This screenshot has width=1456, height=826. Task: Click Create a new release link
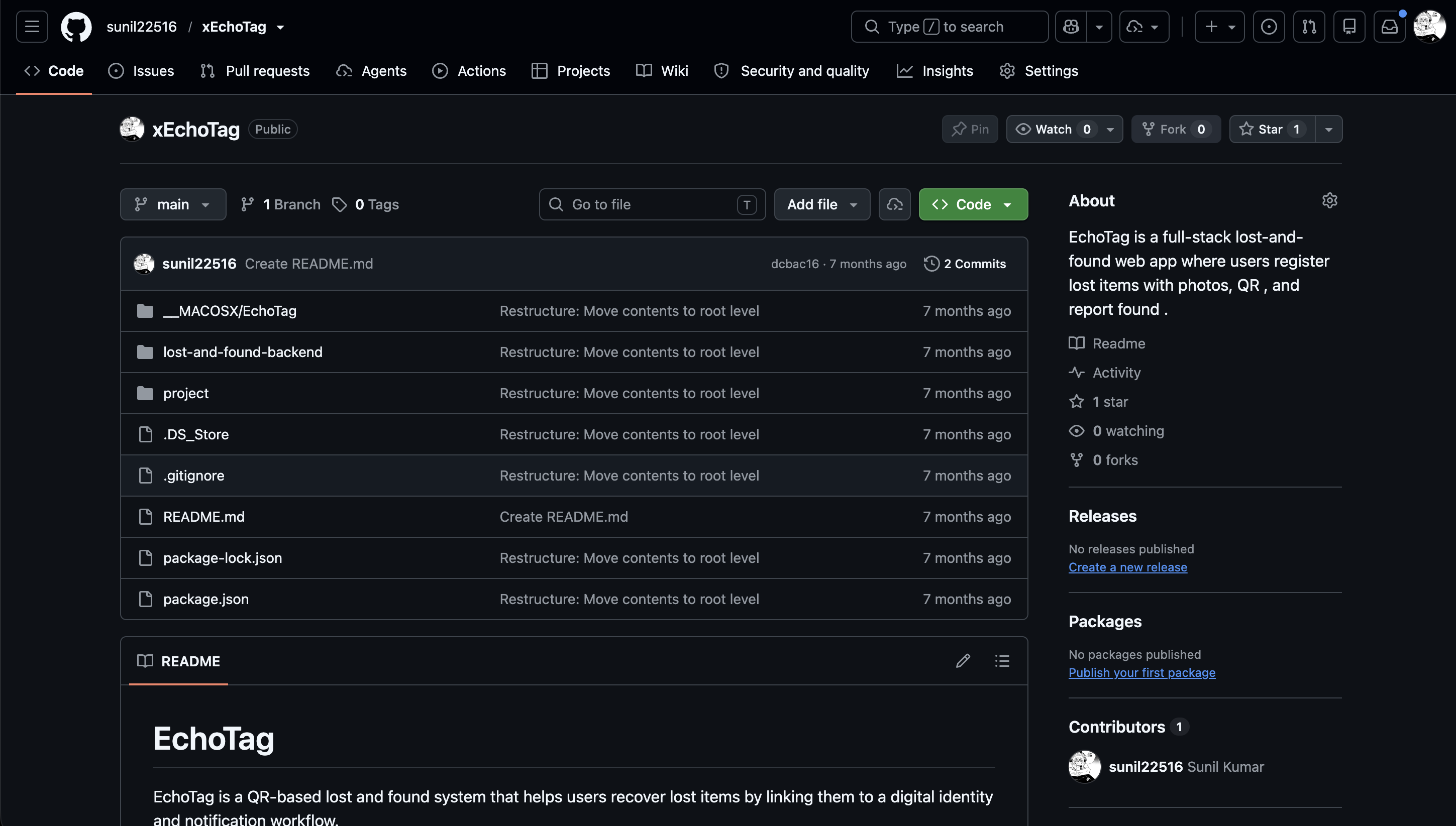[x=1128, y=567]
